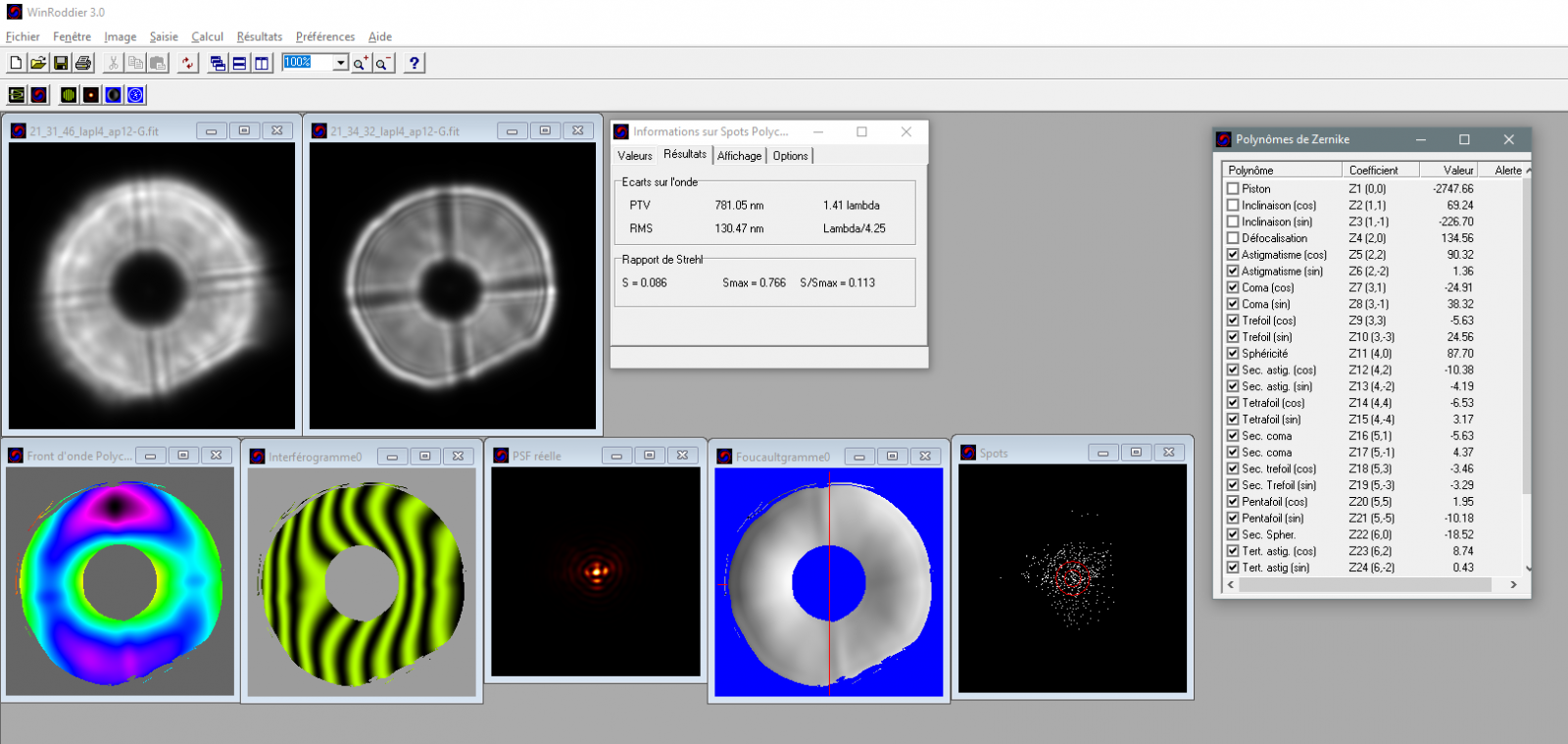Show the spots diagram blue icon
Screen dimensions: 1568x744
pos(136,95)
